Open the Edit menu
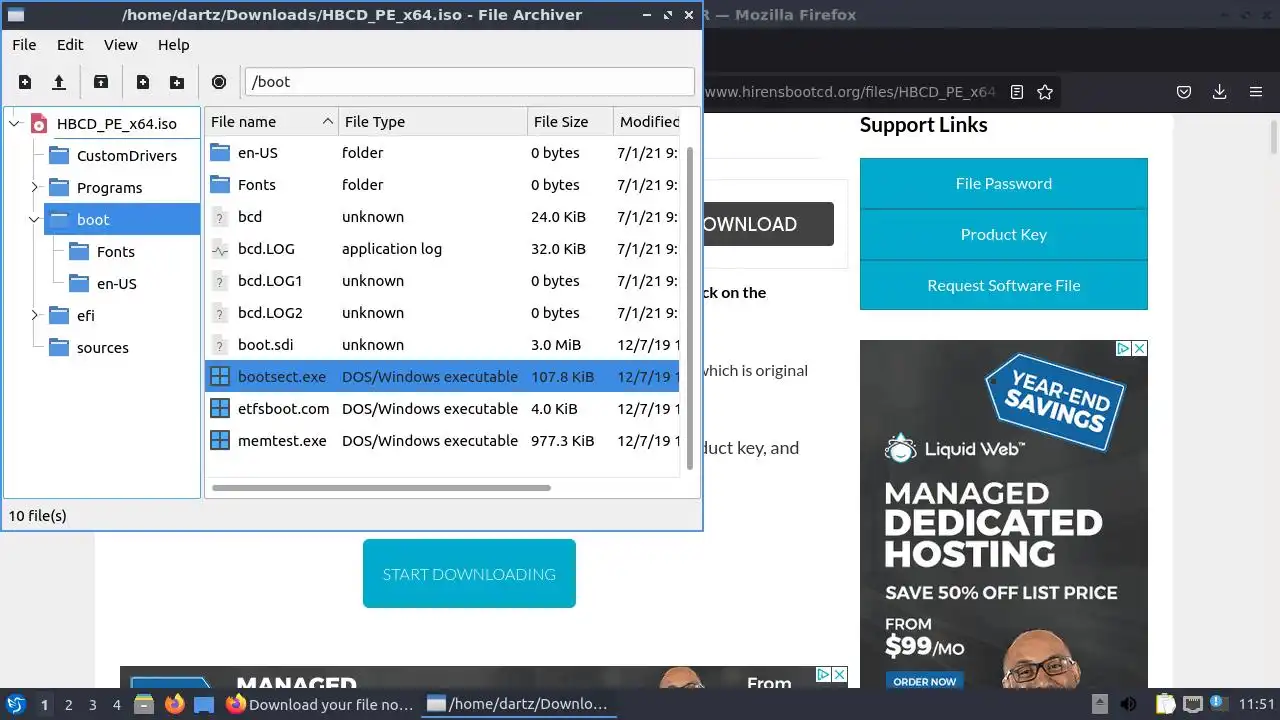The height and width of the screenshot is (720, 1280). tap(70, 45)
